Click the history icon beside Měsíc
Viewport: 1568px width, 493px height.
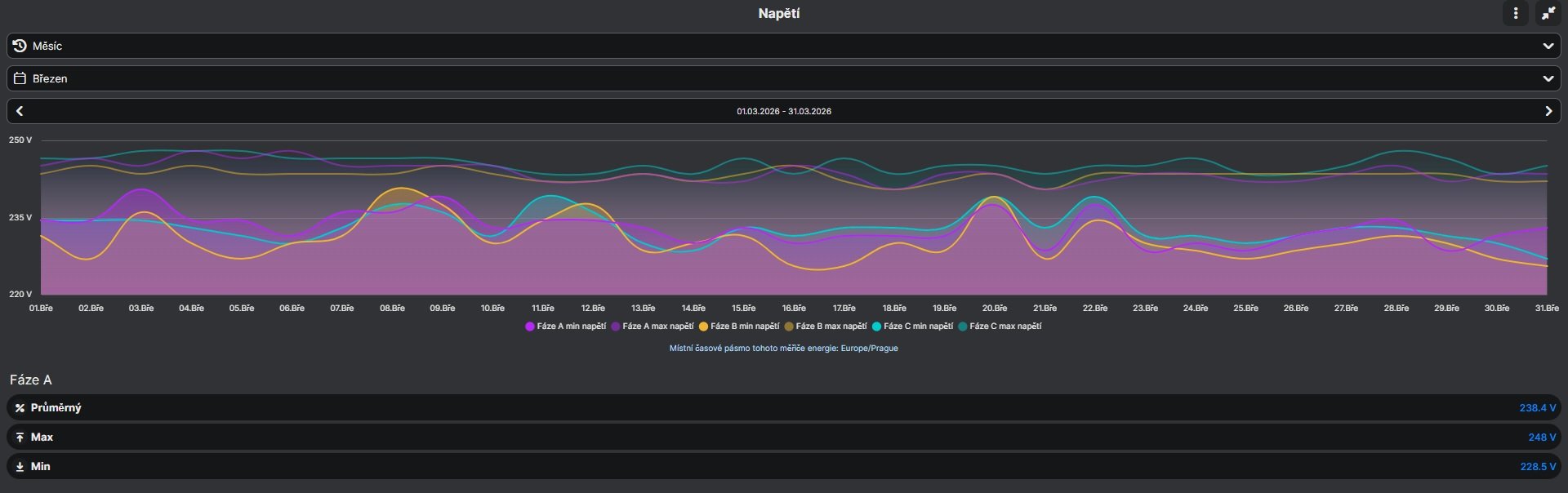(x=20, y=46)
